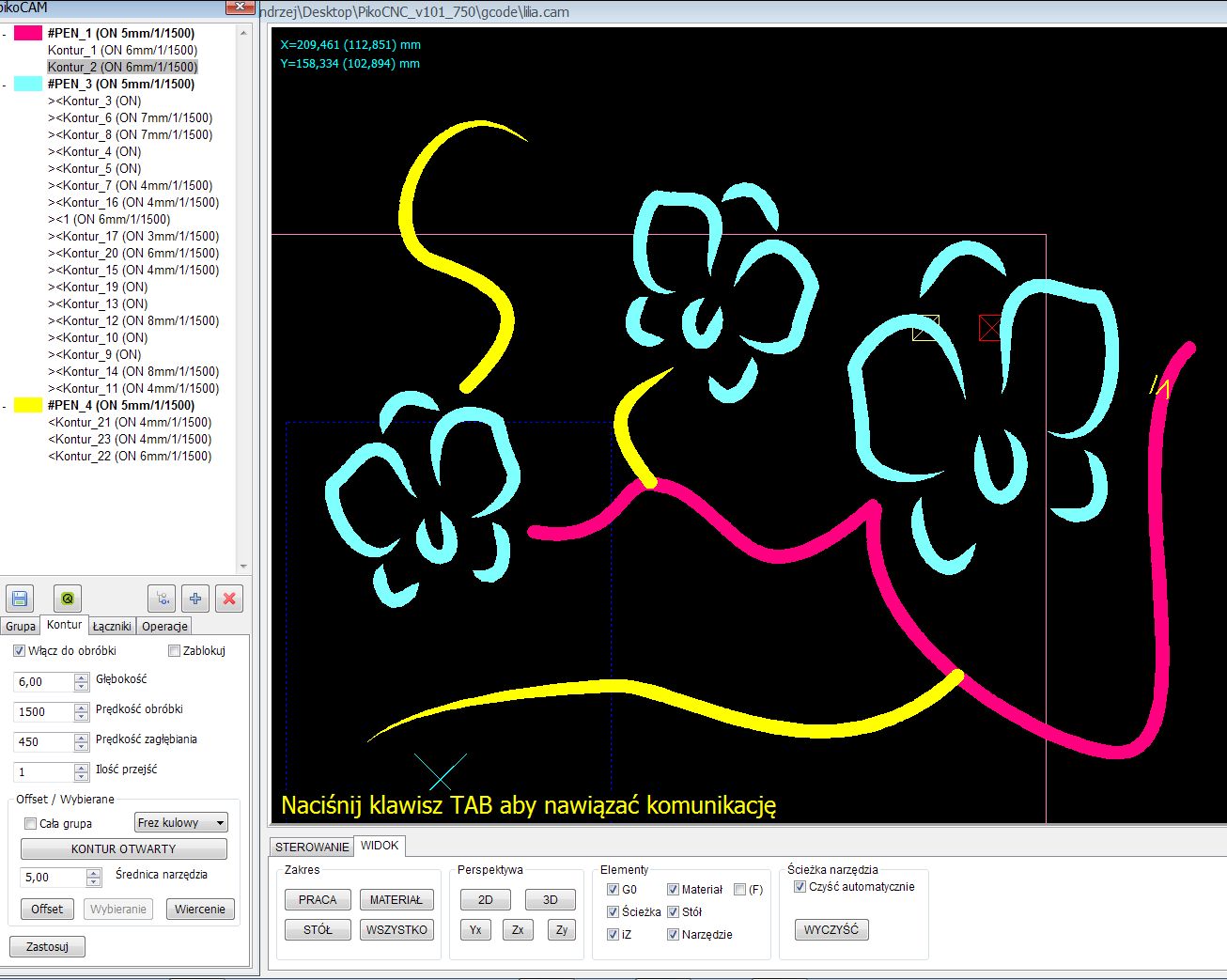Click the Wiercenie button
The image size is (1227, 980).
(x=200, y=909)
